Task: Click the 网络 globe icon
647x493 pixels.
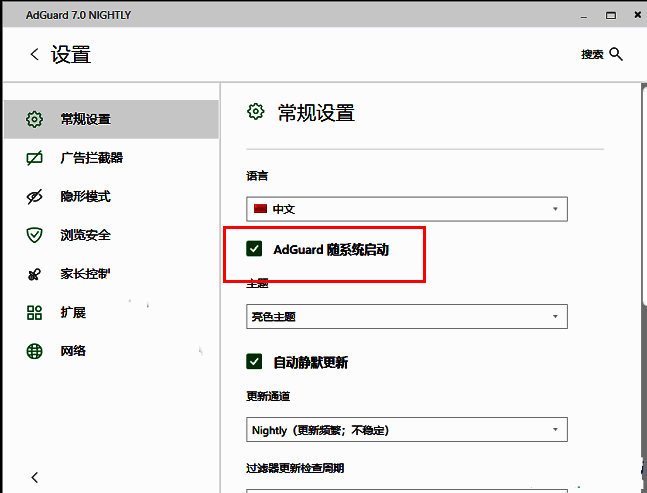Action: coord(34,351)
